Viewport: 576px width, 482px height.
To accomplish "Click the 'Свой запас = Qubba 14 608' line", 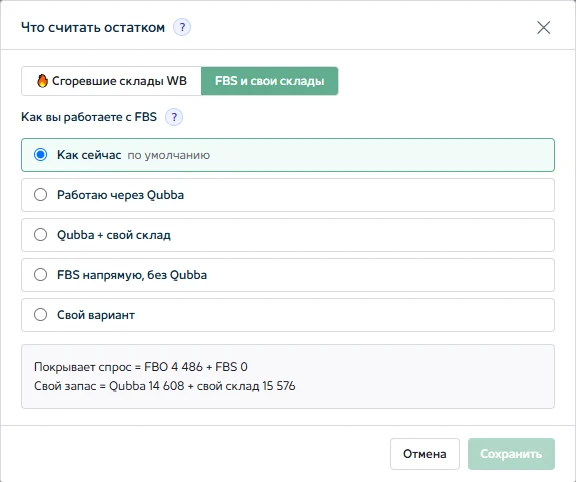I will pyautogui.click(x=165, y=386).
